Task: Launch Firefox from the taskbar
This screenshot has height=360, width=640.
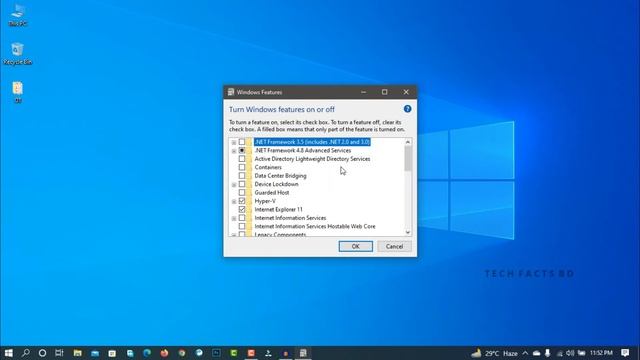Action: 164,353
